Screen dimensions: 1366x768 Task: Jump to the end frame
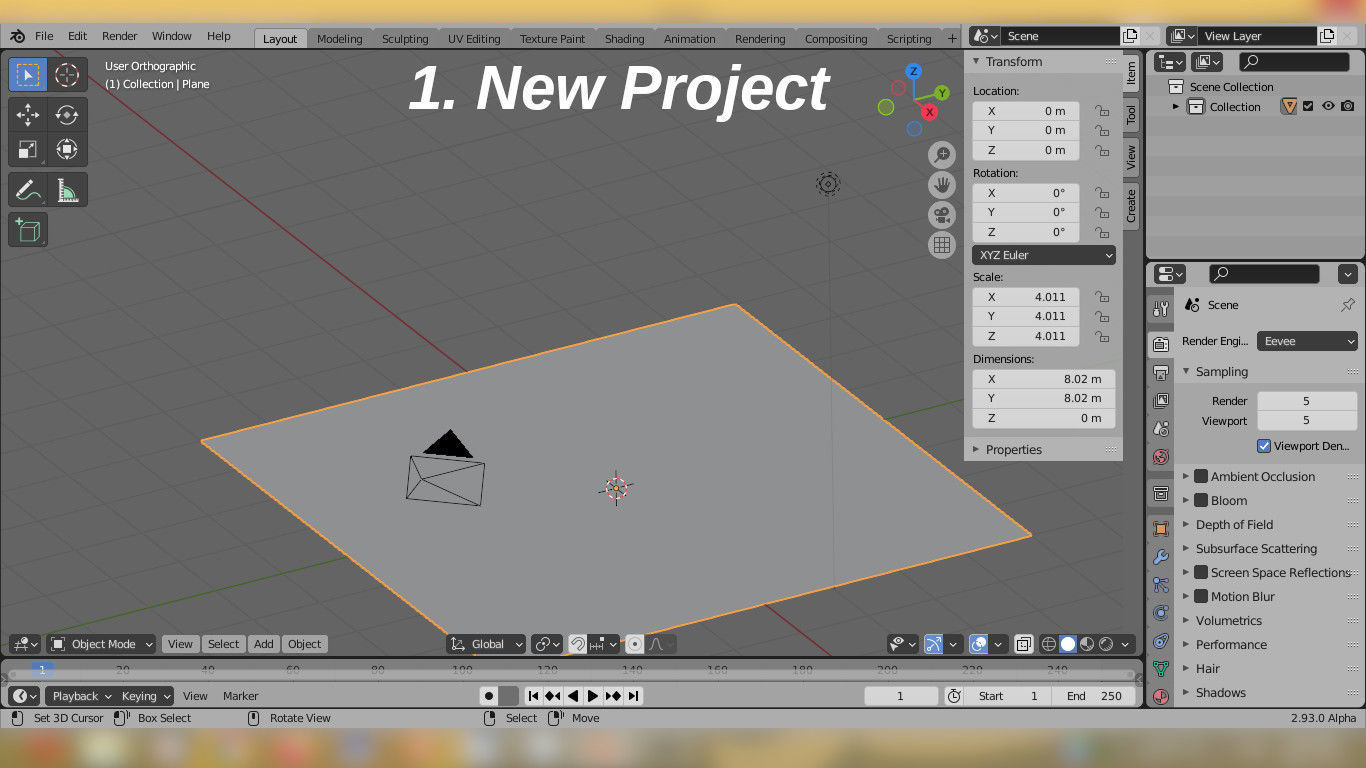[x=633, y=696]
